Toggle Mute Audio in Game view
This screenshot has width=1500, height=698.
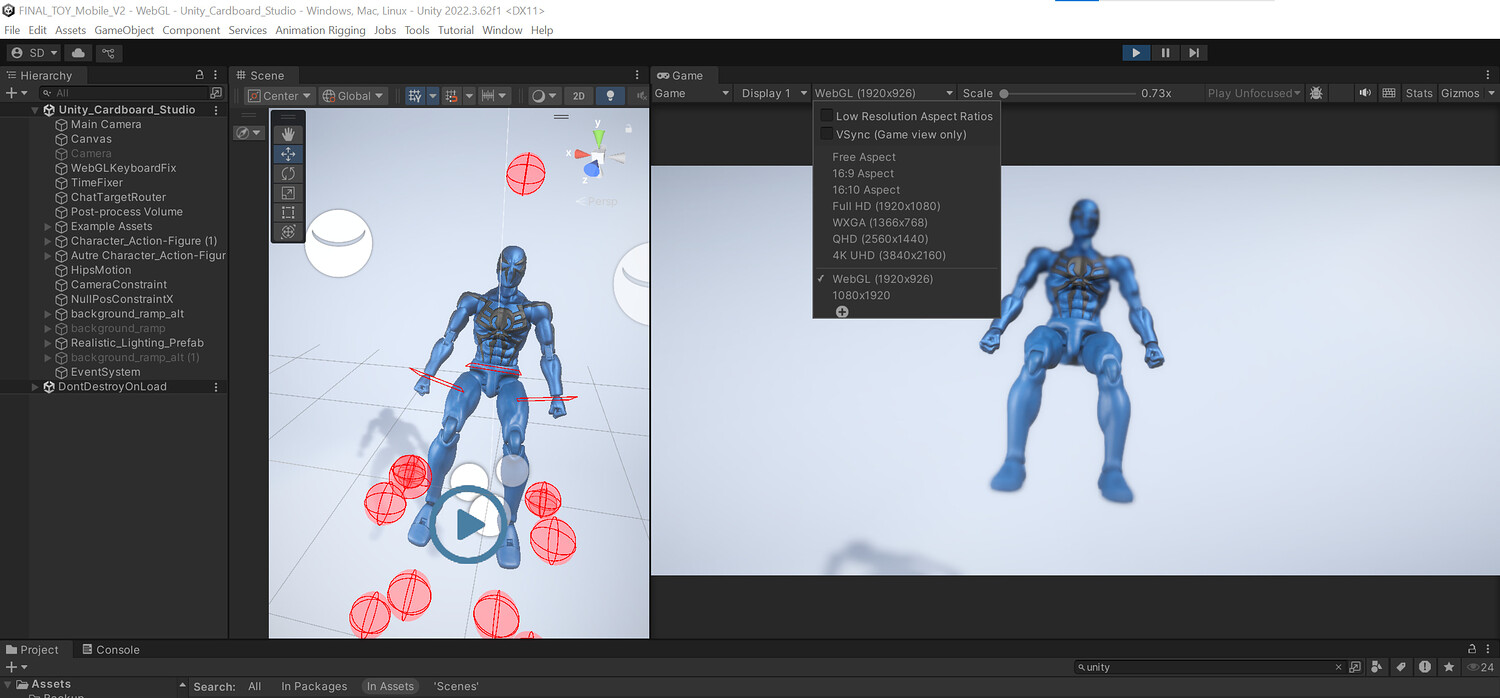click(1365, 93)
